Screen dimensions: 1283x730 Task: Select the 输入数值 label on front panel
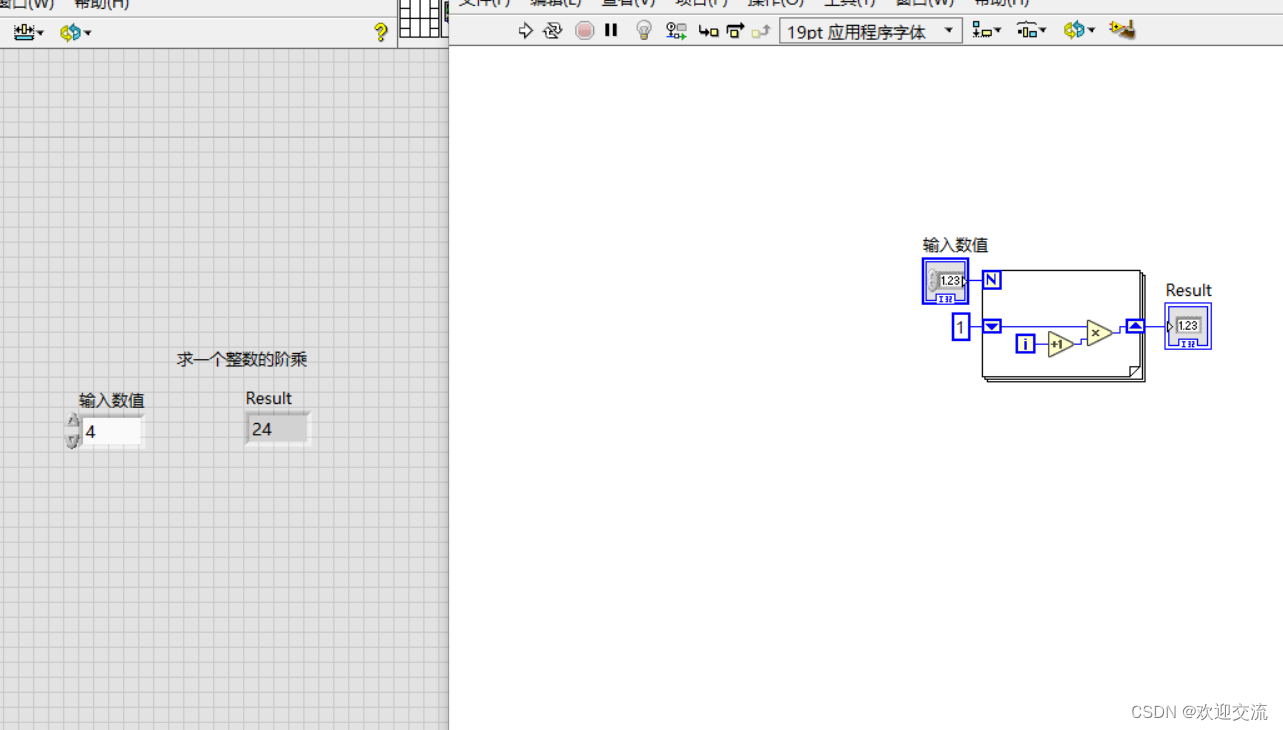coord(112,400)
